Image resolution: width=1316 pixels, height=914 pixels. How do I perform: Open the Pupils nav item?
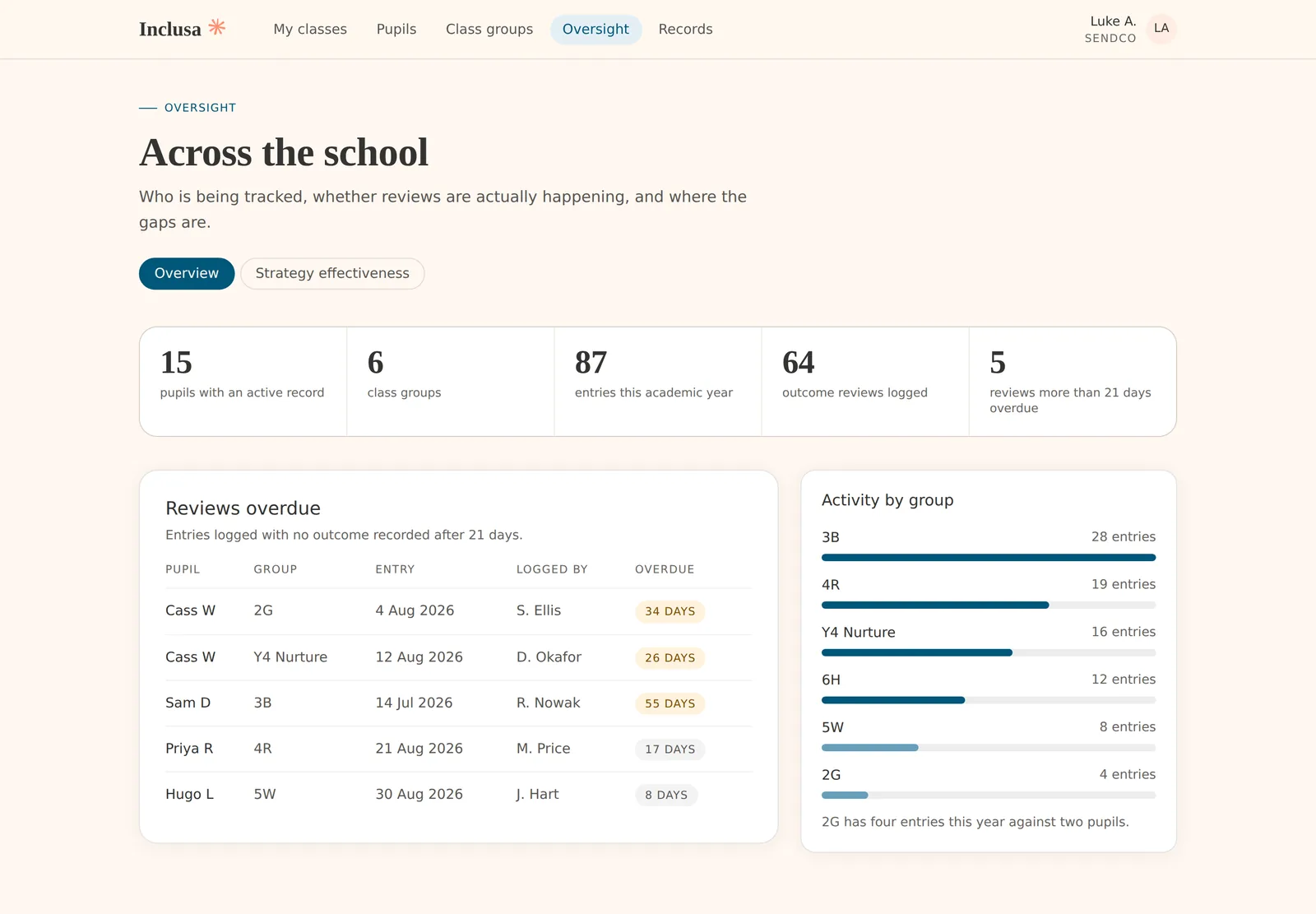pos(396,29)
